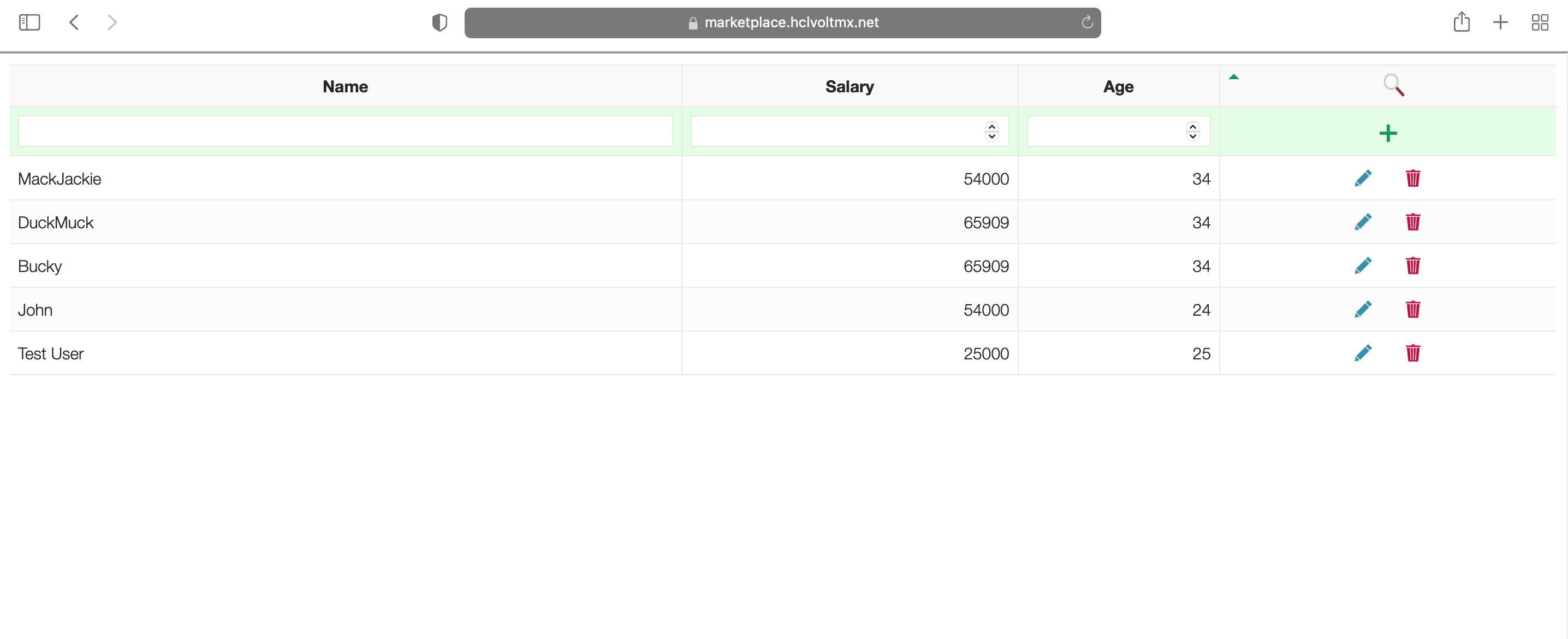
Task: Select the John name cell
Action: [x=345, y=310]
